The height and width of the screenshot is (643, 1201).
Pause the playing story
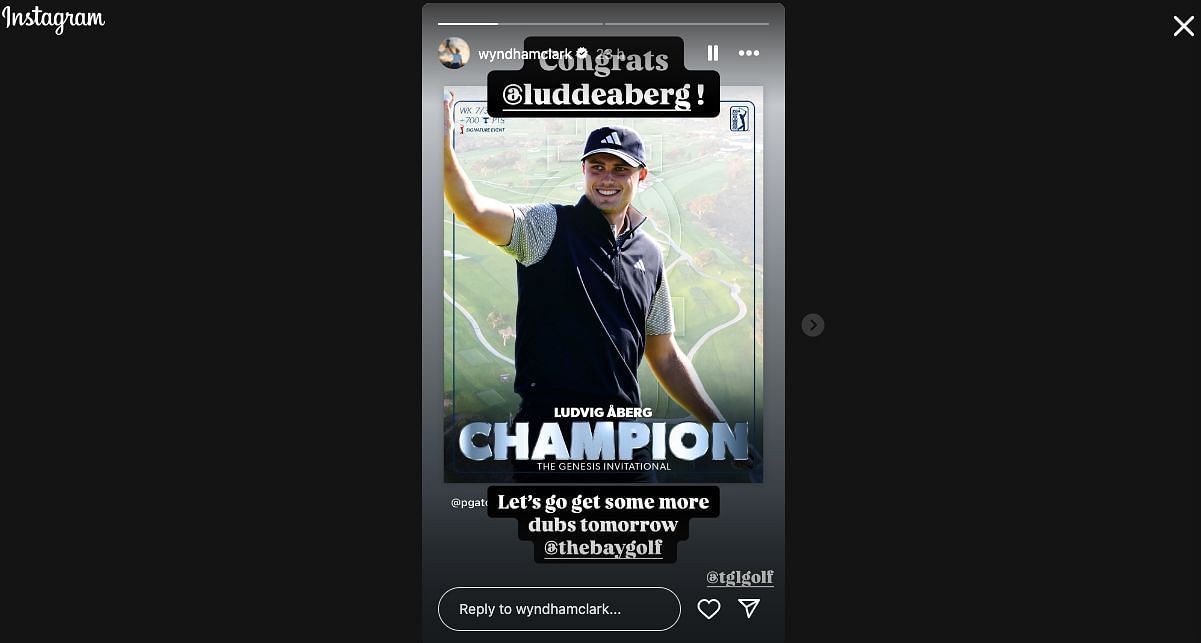coord(713,53)
